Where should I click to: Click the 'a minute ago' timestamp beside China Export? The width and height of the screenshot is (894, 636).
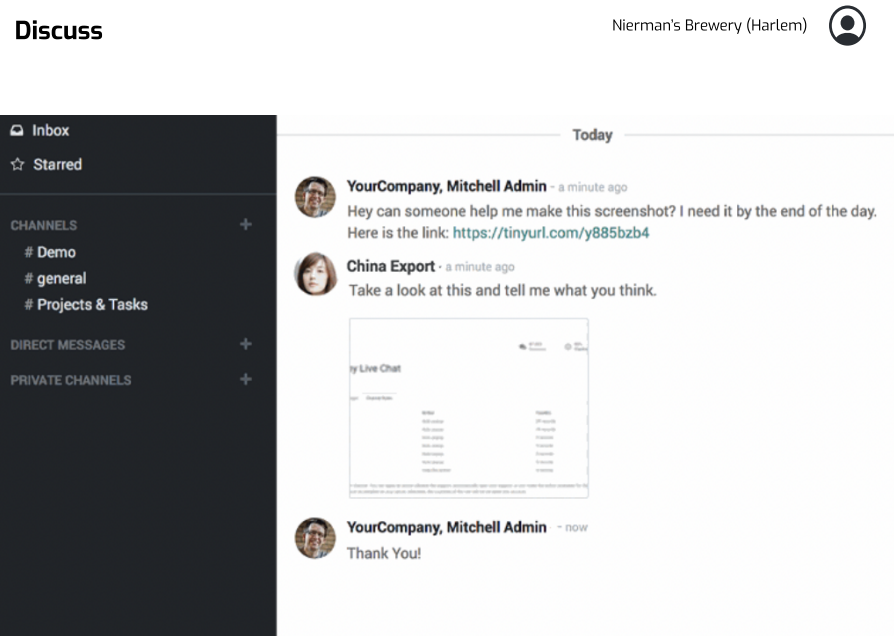(480, 267)
